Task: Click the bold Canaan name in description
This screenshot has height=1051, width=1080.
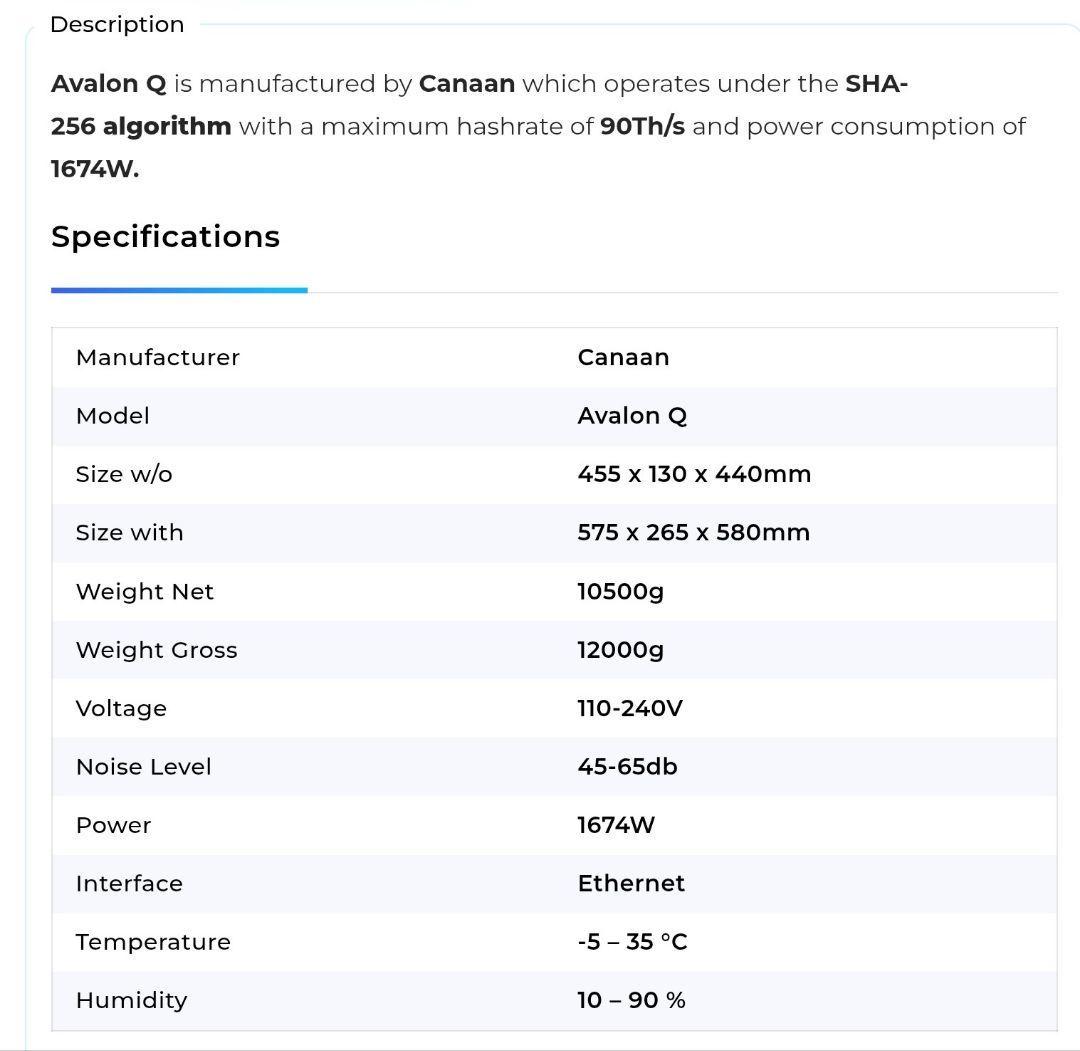Action: (466, 84)
